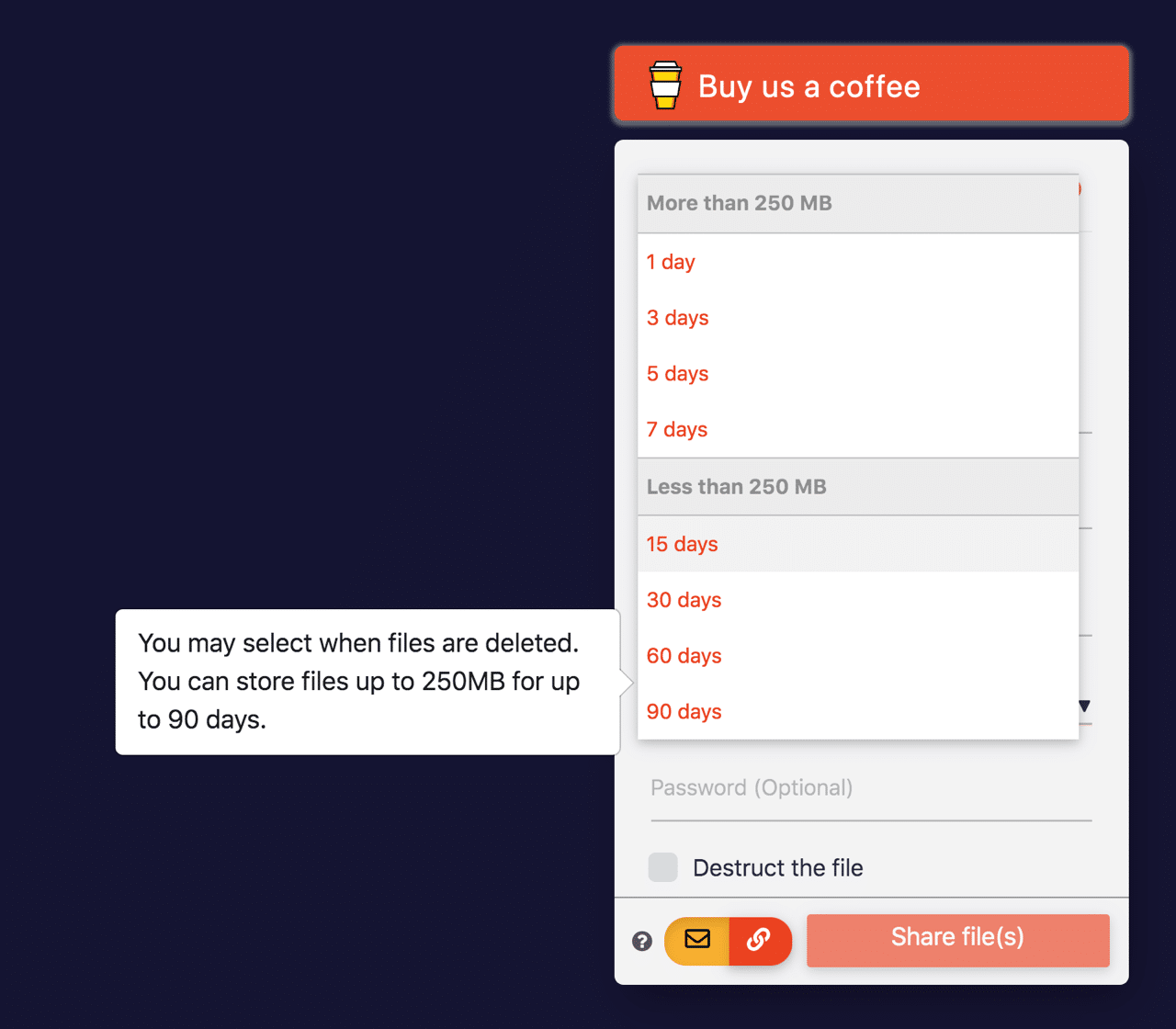The height and width of the screenshot is (1029, 1176).
Task: Select the 3 days option
Action: 678,318
